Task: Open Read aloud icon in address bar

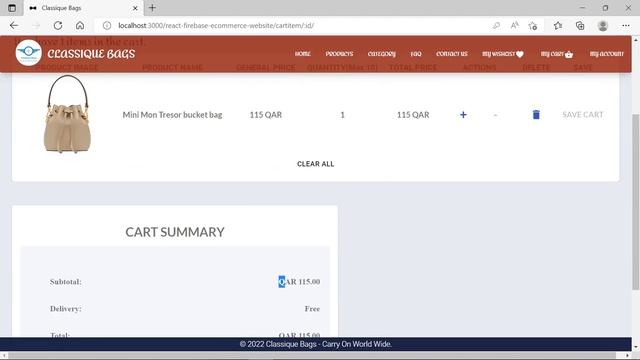Action: pyautogui.click(x=514, y=25)
